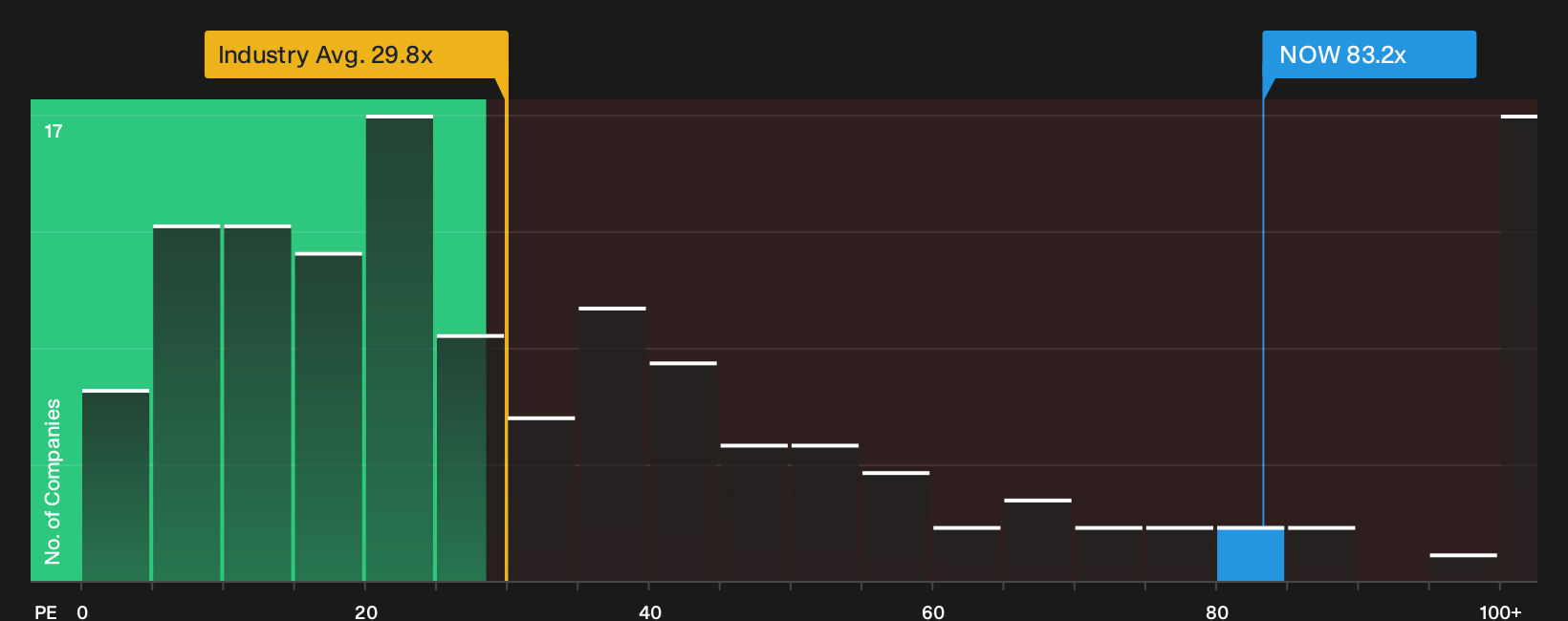Screen dimensions: 1568x621
Task: Click the x-axis tick label 0
Action: click(82, 611)
